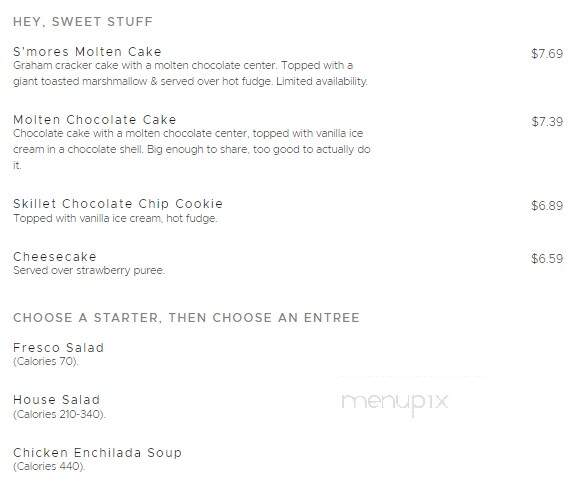Click the $7.39 price for Molten Chocolate Cake
Image resolution: width=574 pixels, height=484 pixels.
click(547, 122)
